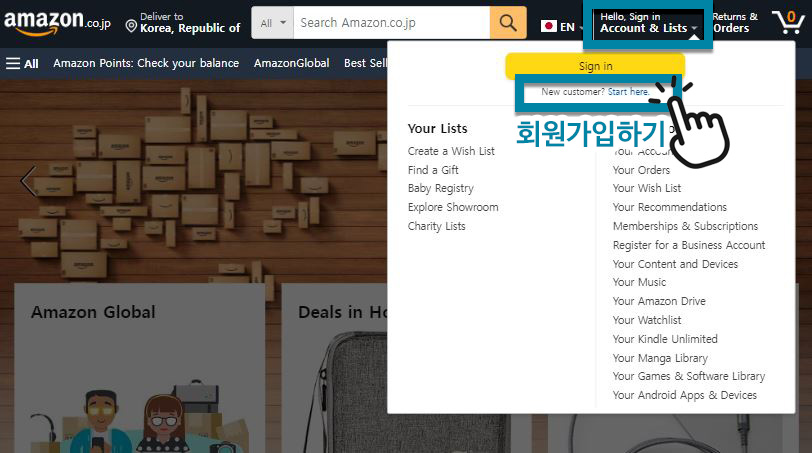Click the Search Amazon.co.jp input field
Viewport: 812px width, 453px height.
pyautogui.click(x=392, y=23)
